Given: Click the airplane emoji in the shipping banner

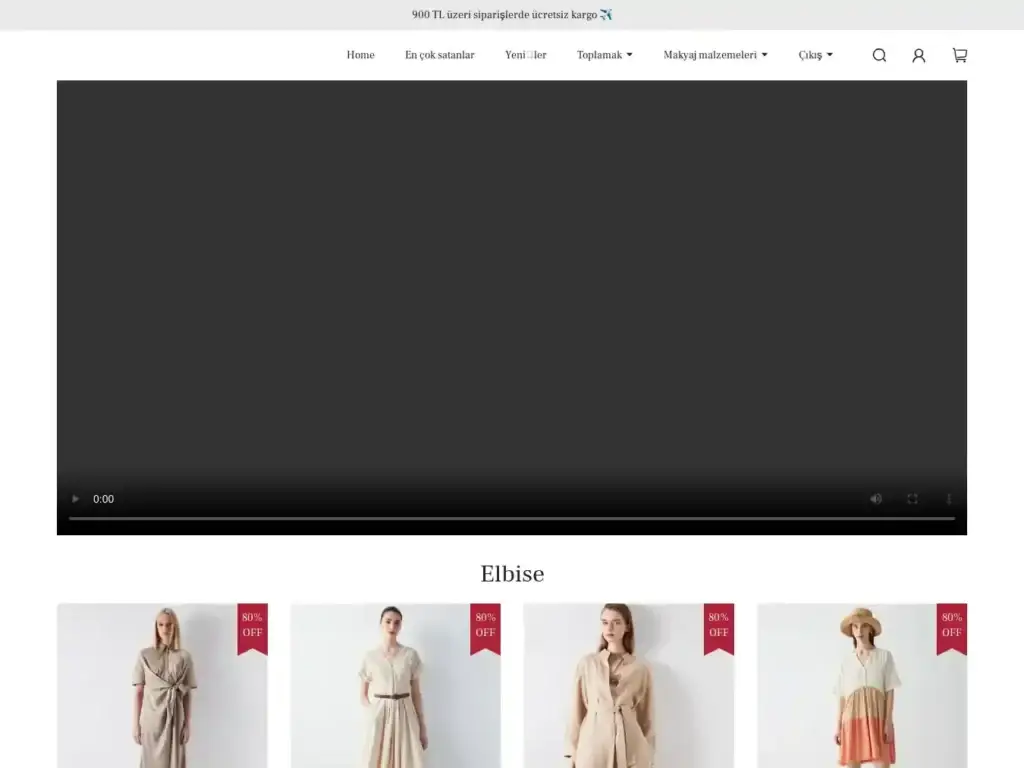Looking at the screenshot, I should [604, 14].
